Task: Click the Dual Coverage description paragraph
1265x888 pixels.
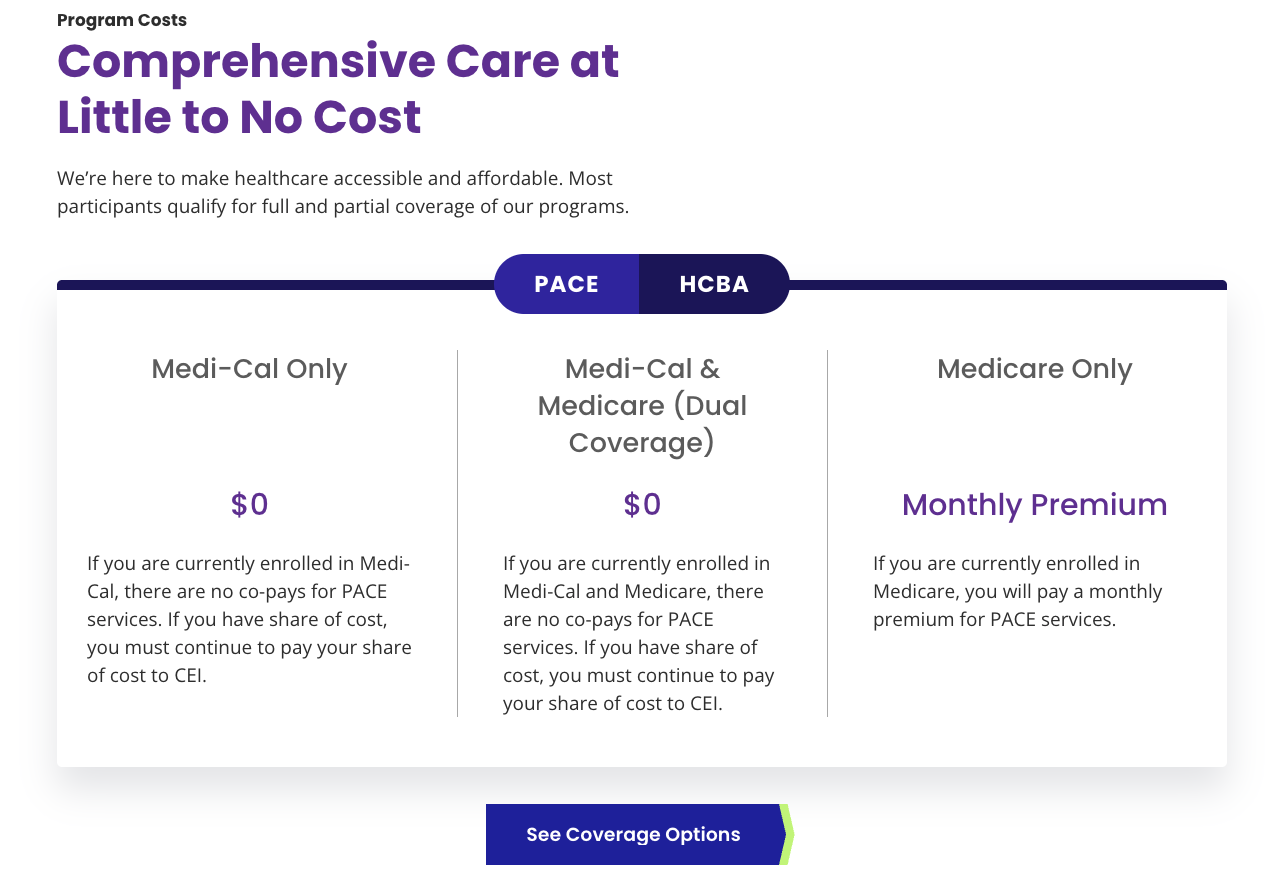Action: click(639, 633)
